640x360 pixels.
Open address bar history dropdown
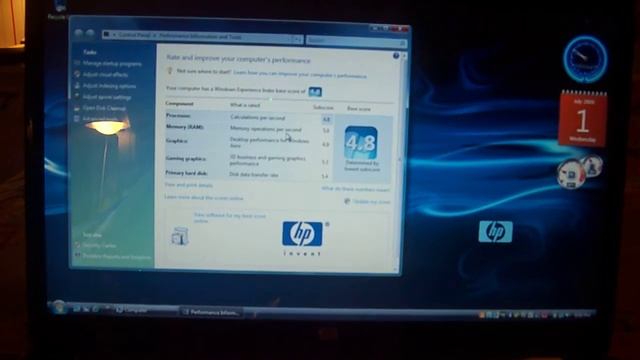(297, 39)
